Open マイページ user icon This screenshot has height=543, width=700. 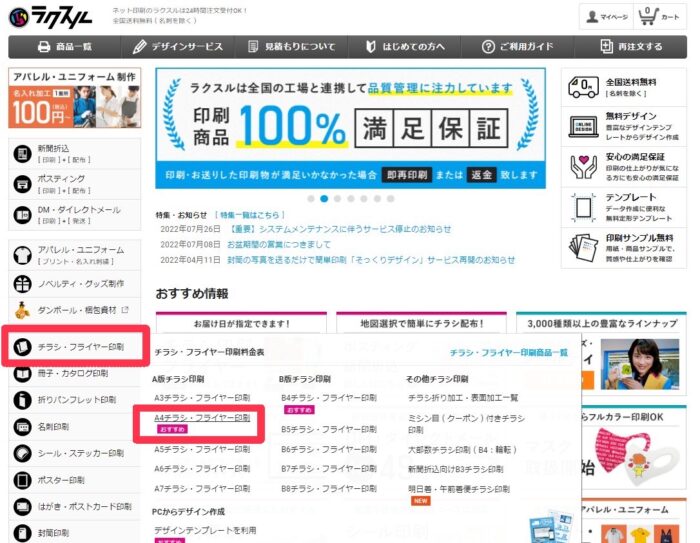point(592,17)
